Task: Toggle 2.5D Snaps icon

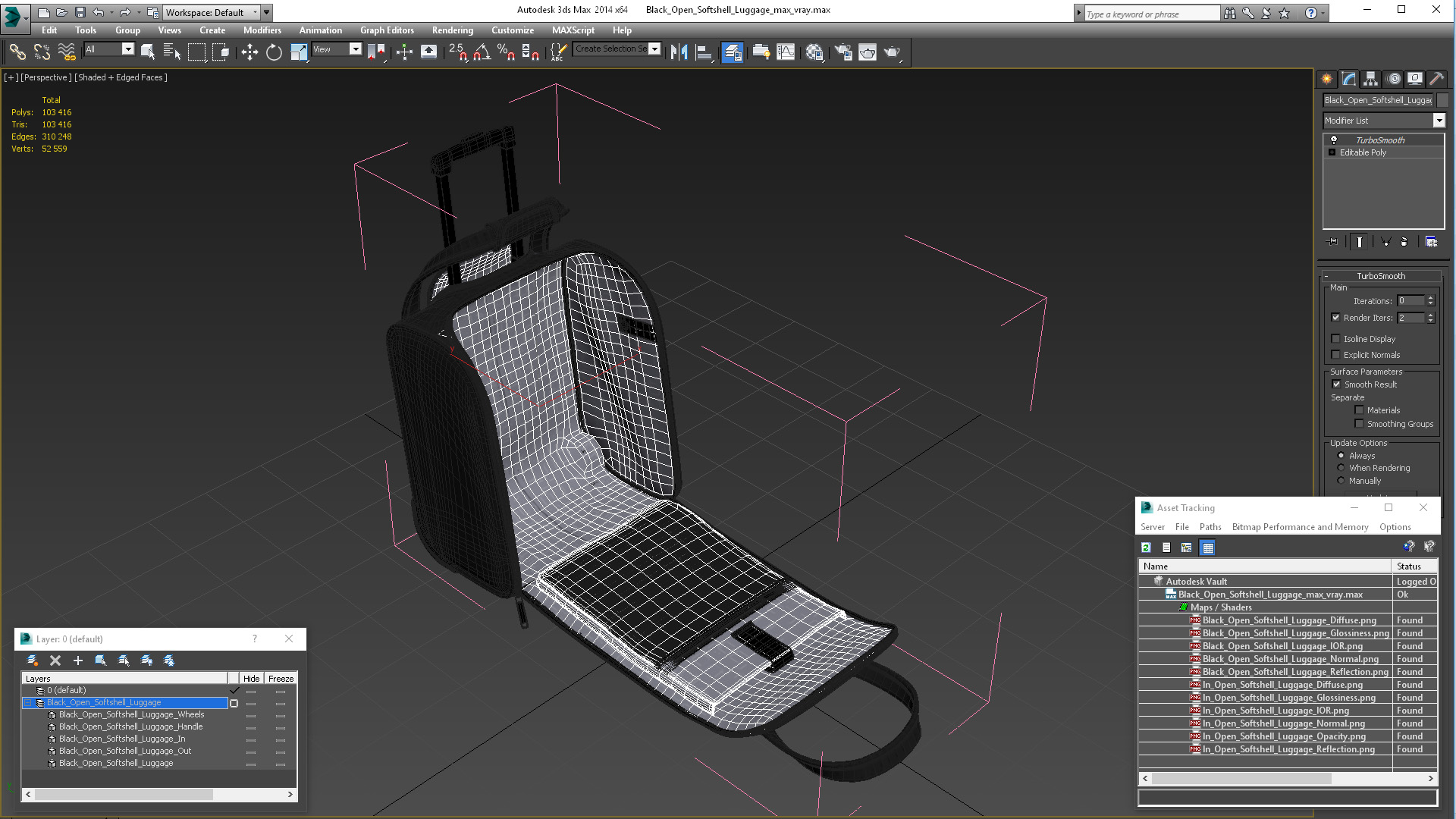Action: [x=457, y=52]
